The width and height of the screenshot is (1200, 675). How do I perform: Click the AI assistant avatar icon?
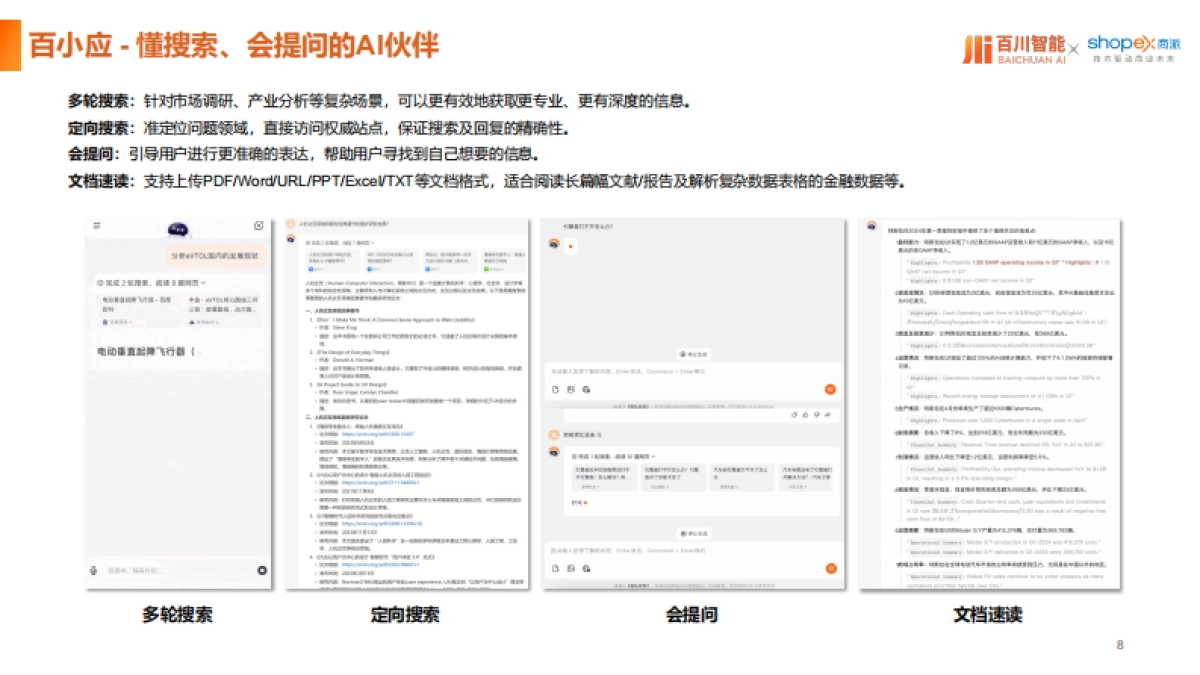553,242
